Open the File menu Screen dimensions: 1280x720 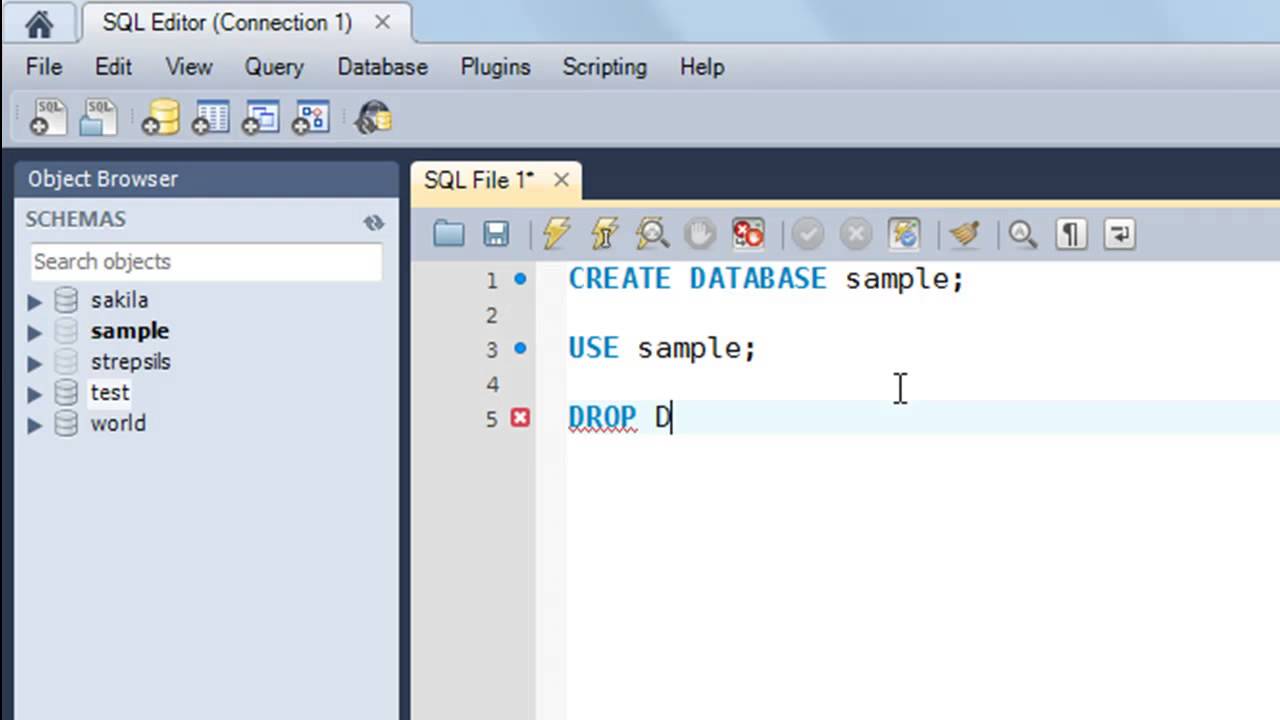(x=44, y=67)
